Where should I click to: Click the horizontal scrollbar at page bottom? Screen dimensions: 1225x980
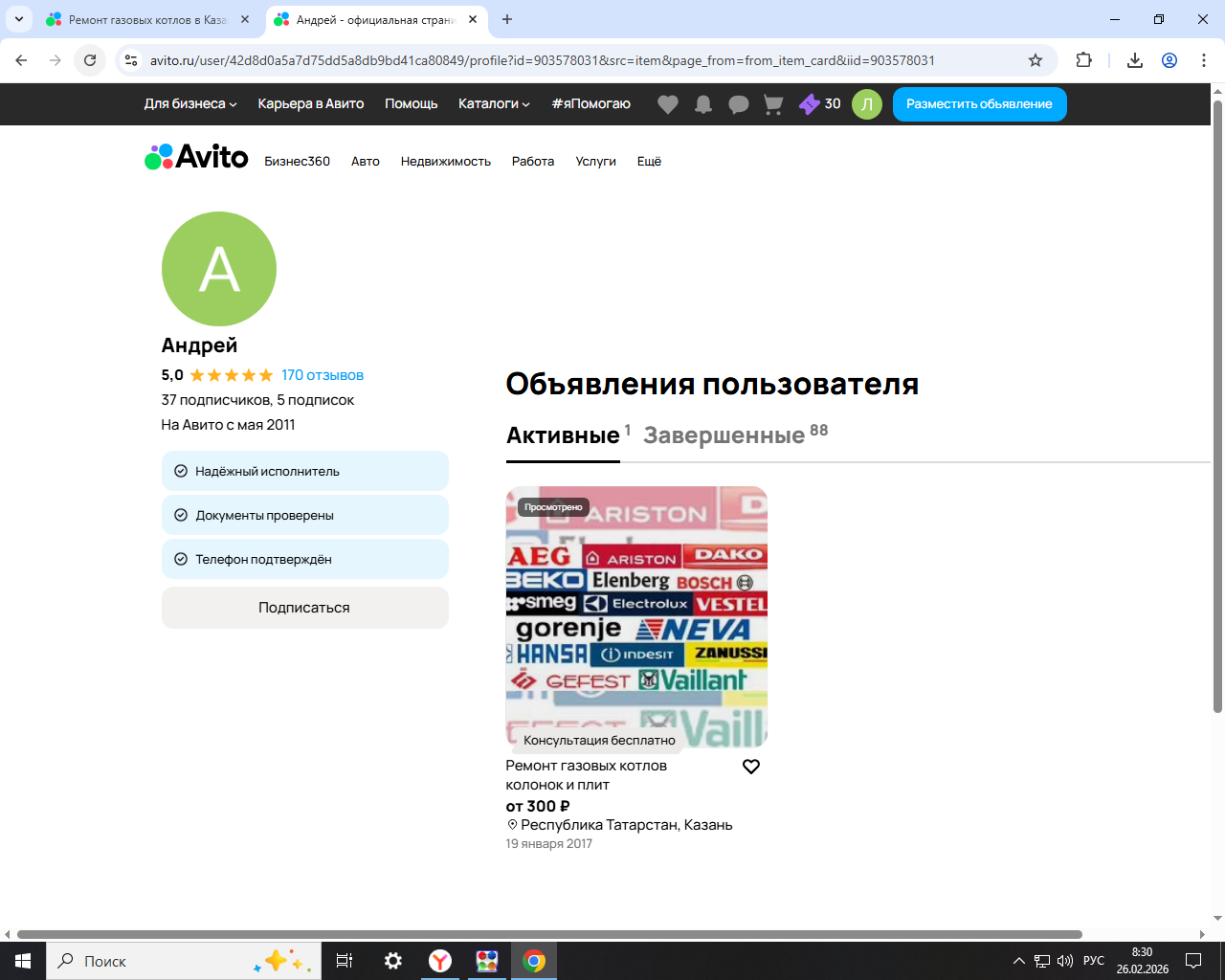click(x=549, y=934)
